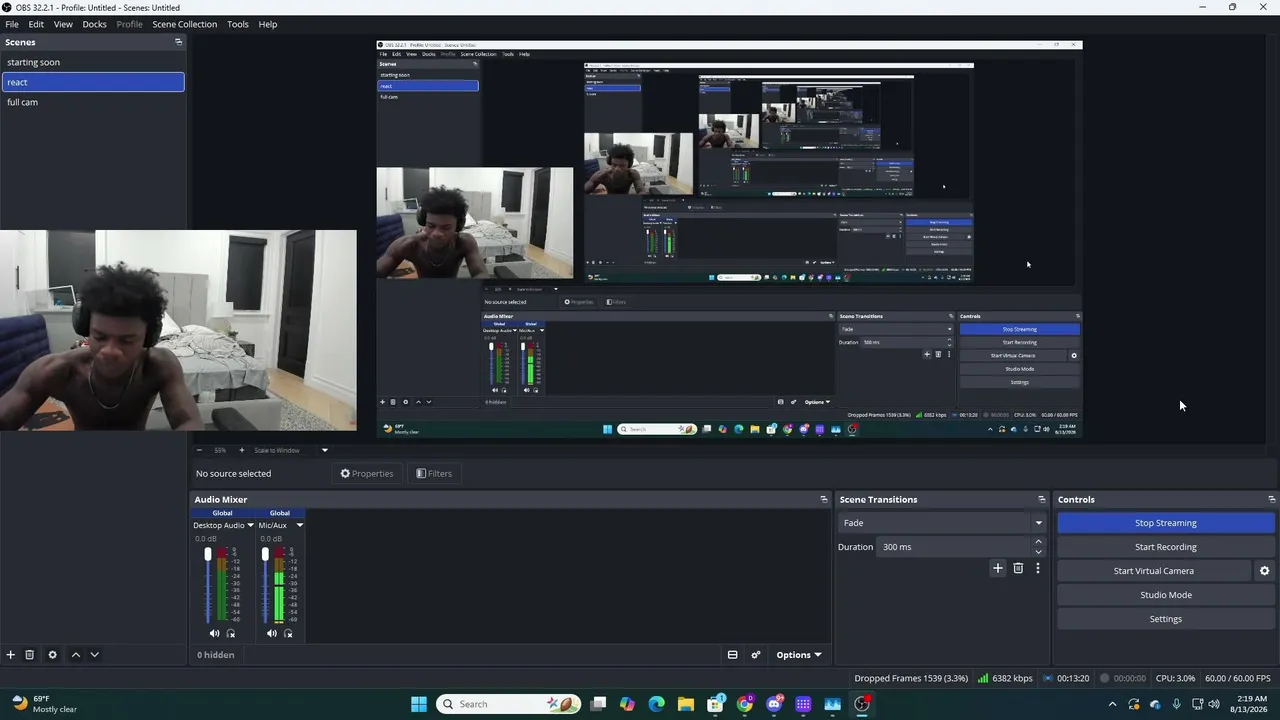
Task: Open Microsoft Store from taskbar
Action: click(x=715, y=704)
